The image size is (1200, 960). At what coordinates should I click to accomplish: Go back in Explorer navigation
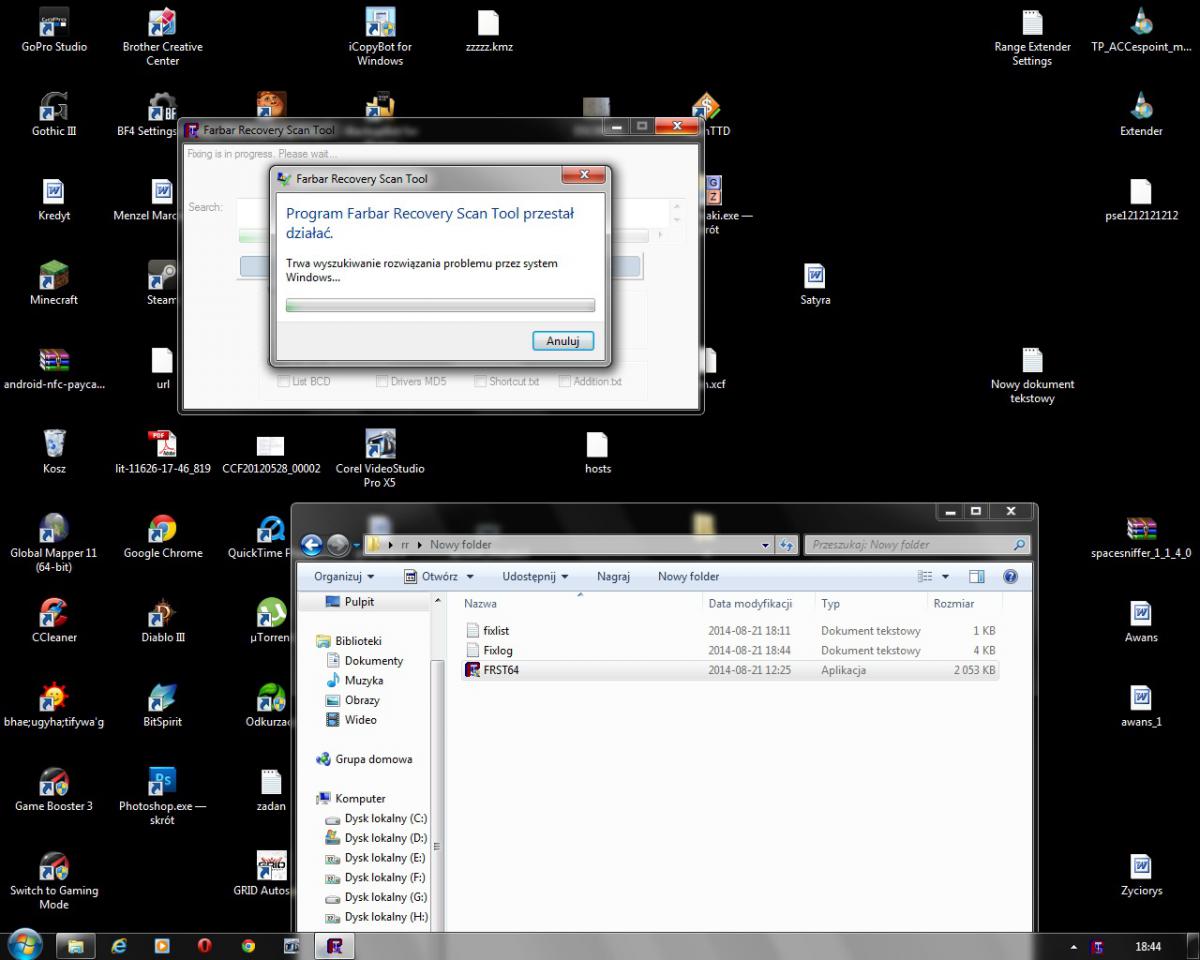tap(311, 545)
